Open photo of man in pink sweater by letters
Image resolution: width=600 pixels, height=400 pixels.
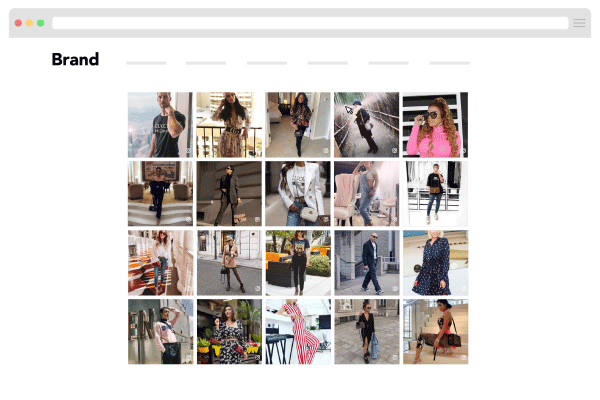click(x=160, y=332)
